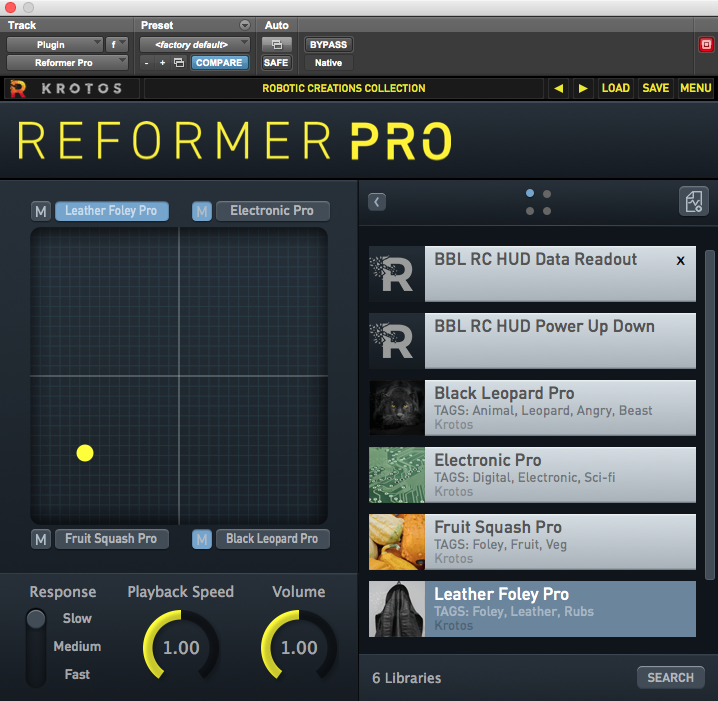718x701 pixels.
Task: Click the Robotic Creations Collection preset name
Action: [x=343, y=88]
